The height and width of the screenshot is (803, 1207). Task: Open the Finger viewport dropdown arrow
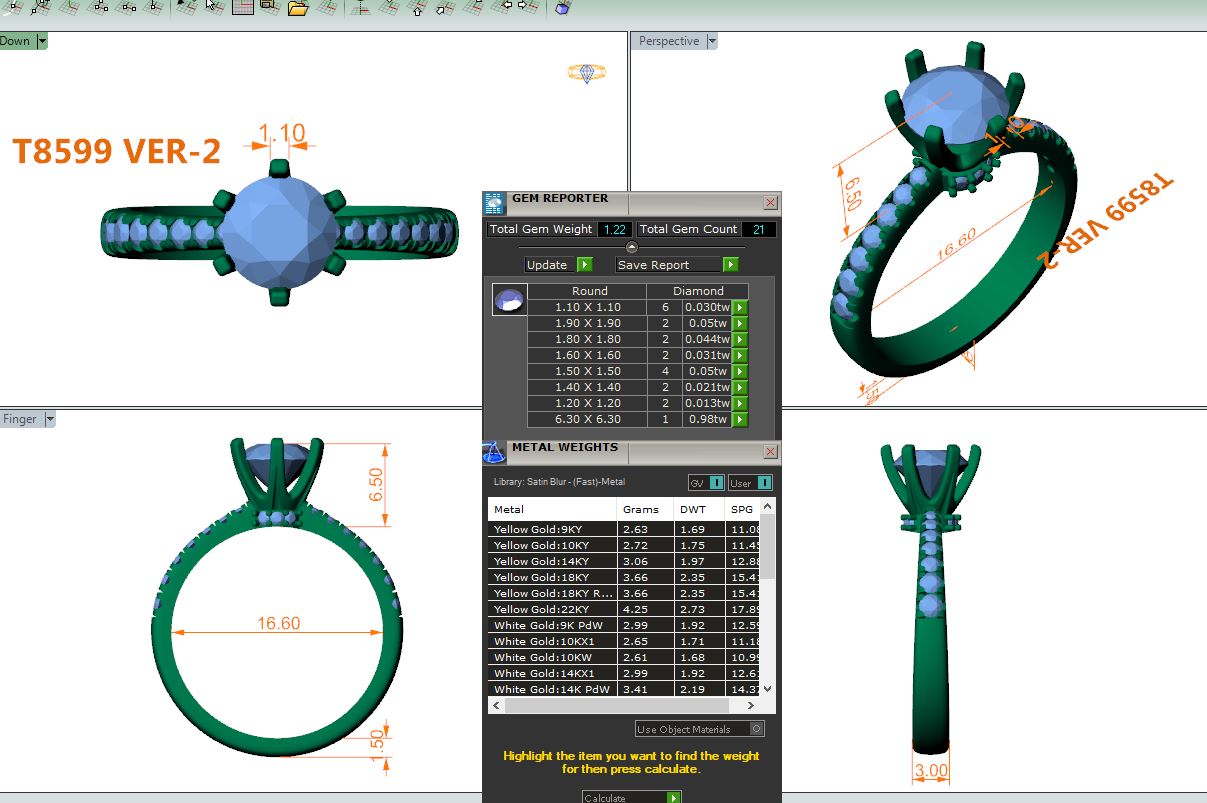click(x=49, y=419)
